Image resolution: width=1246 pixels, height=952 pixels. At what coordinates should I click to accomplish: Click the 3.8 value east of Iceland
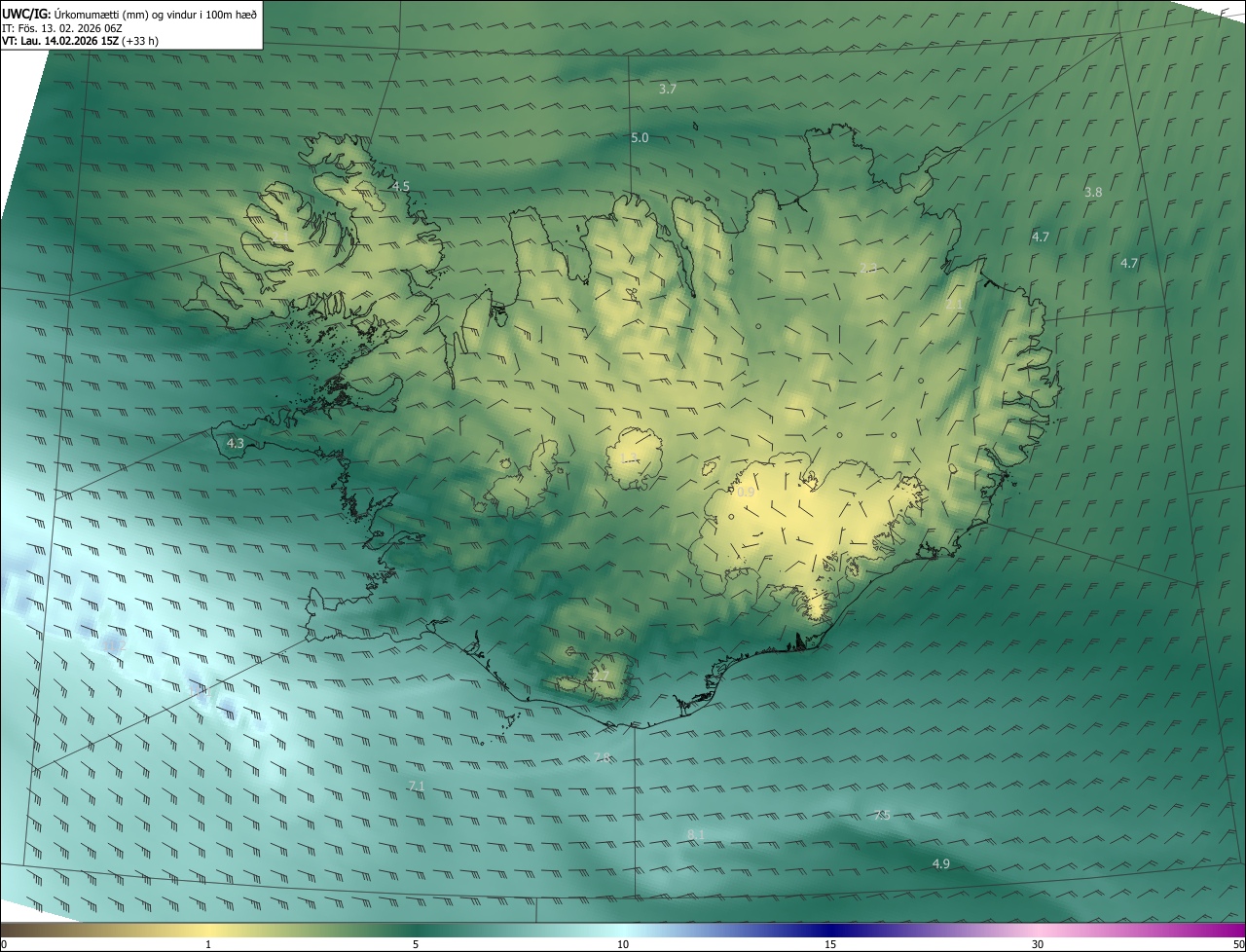pos(1093,193)
